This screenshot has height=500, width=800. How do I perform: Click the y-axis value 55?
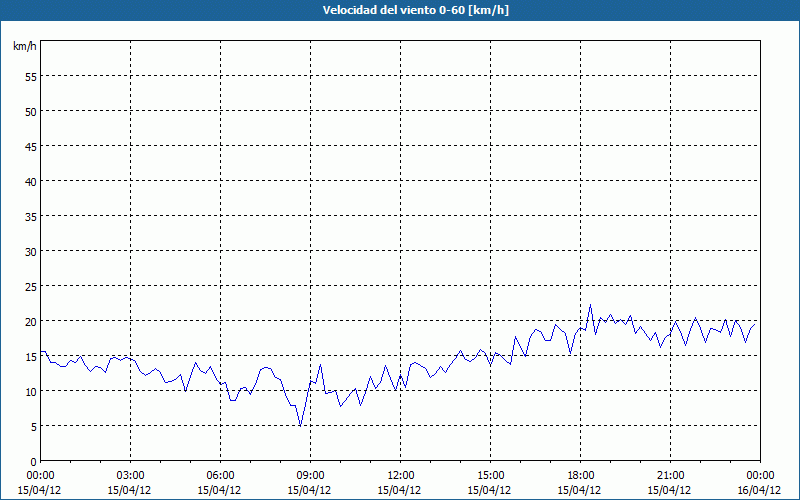31,79
